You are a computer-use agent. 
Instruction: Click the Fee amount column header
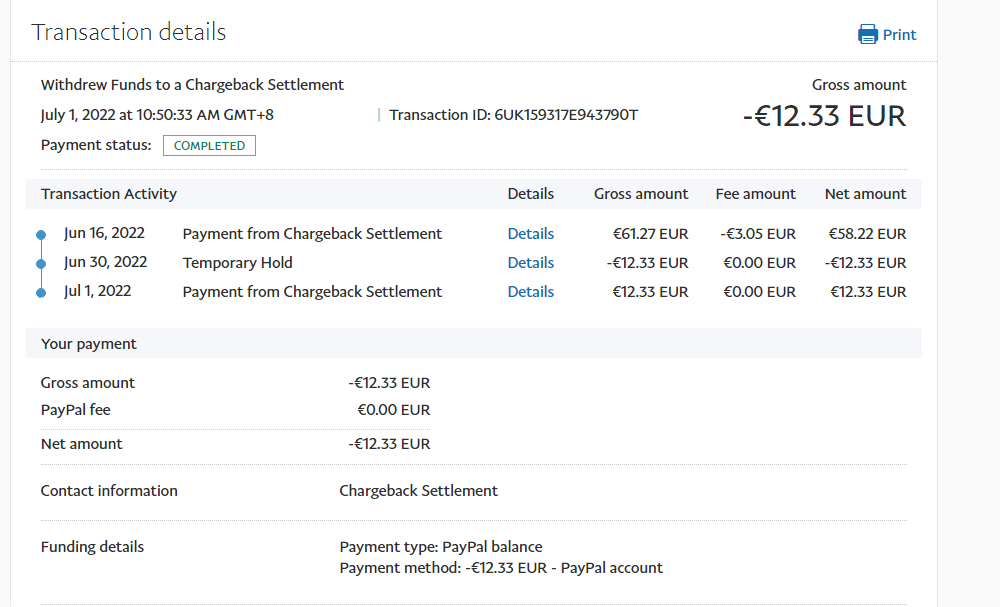coord(755,194)
